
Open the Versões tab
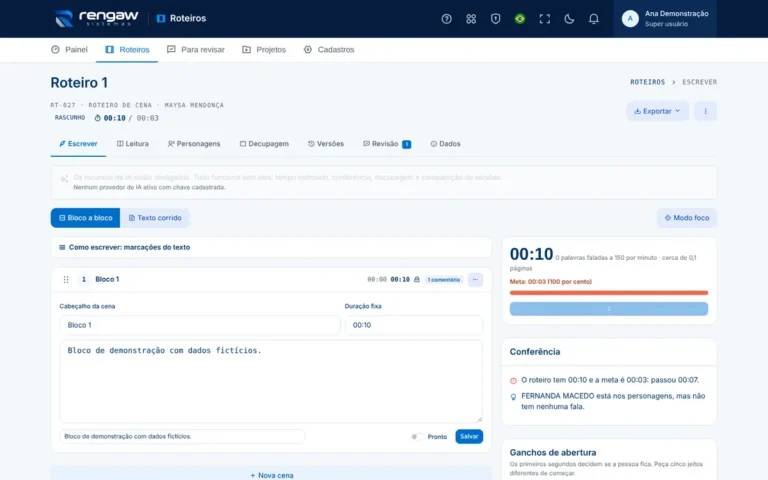pos(326,144)
